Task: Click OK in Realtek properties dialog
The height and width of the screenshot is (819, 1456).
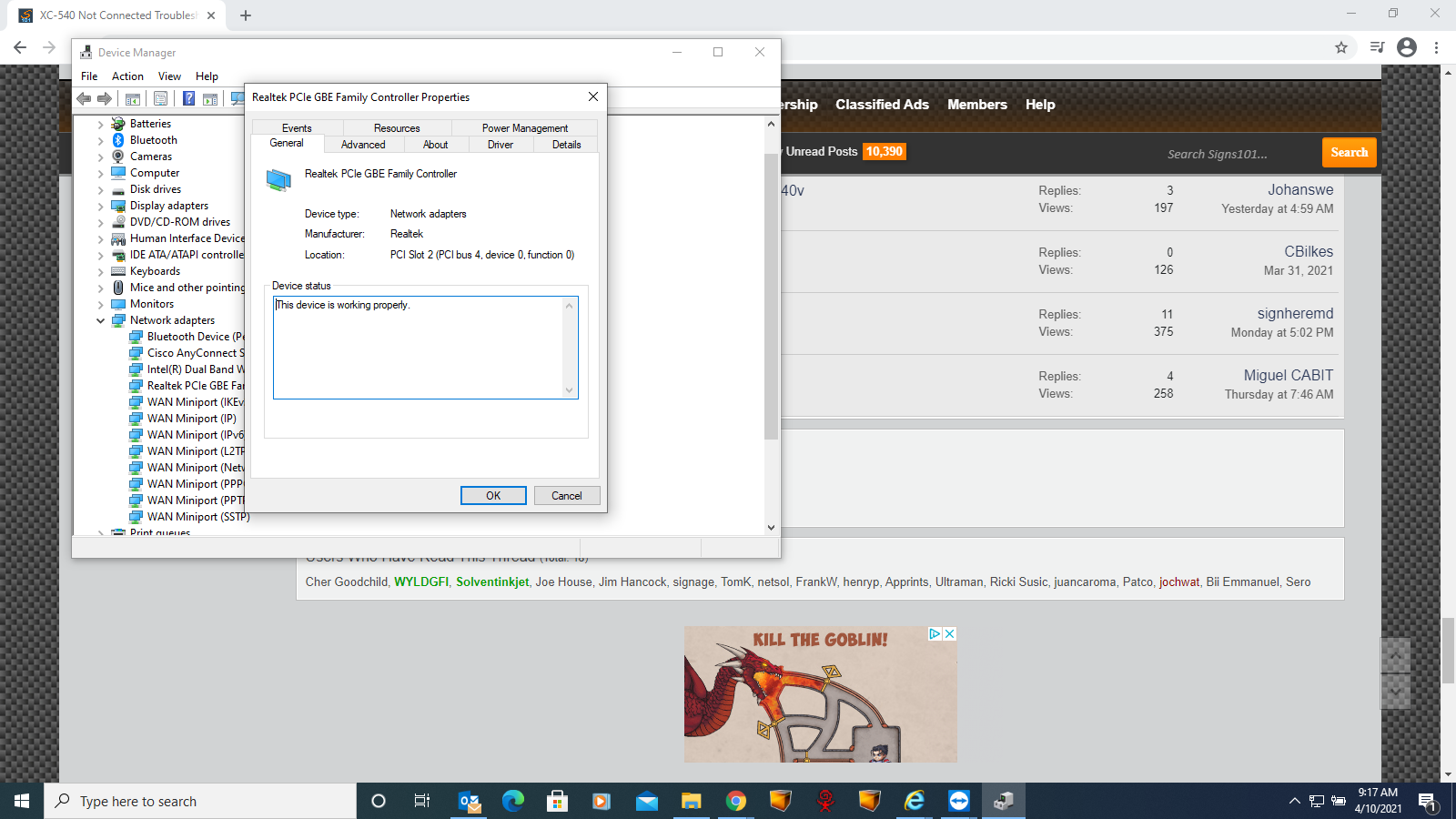Action: click(493, 496)
